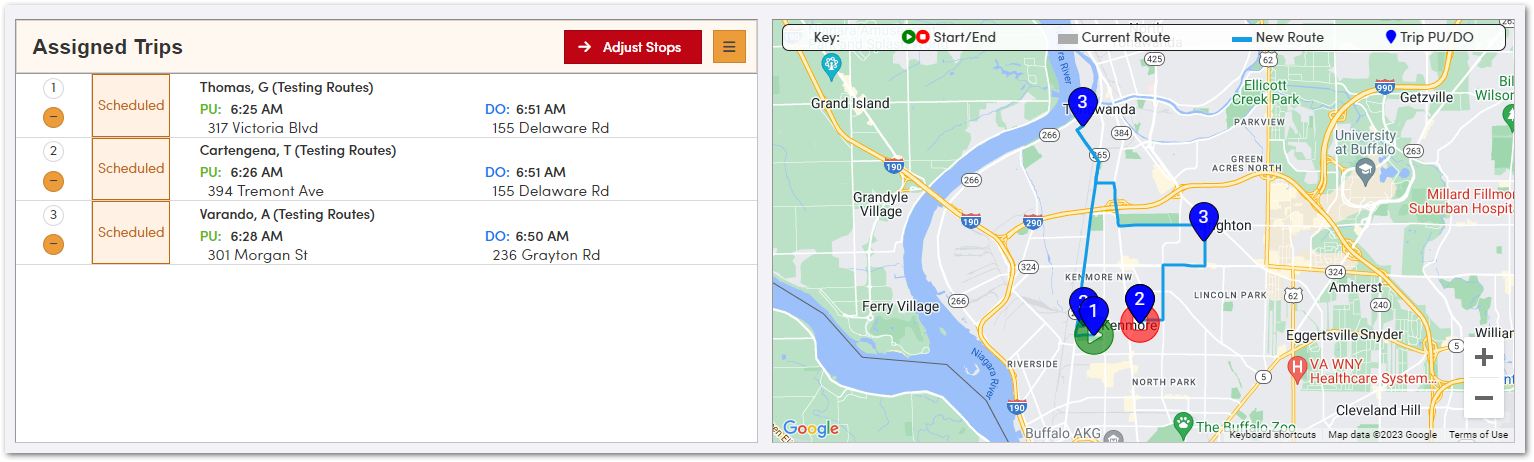Open map Keyboard shortcuts
This screenshot has height=462, width=1534.
[1272, 435]
